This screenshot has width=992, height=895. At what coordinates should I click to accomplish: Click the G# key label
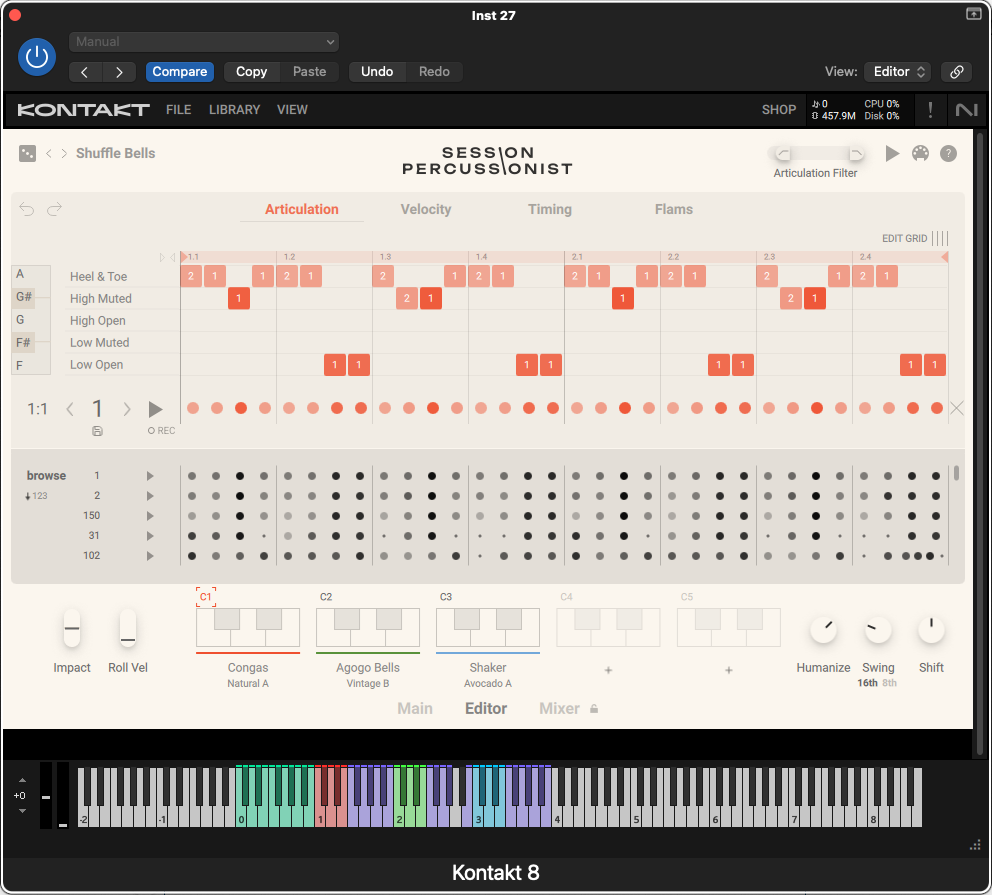(24, 297)
